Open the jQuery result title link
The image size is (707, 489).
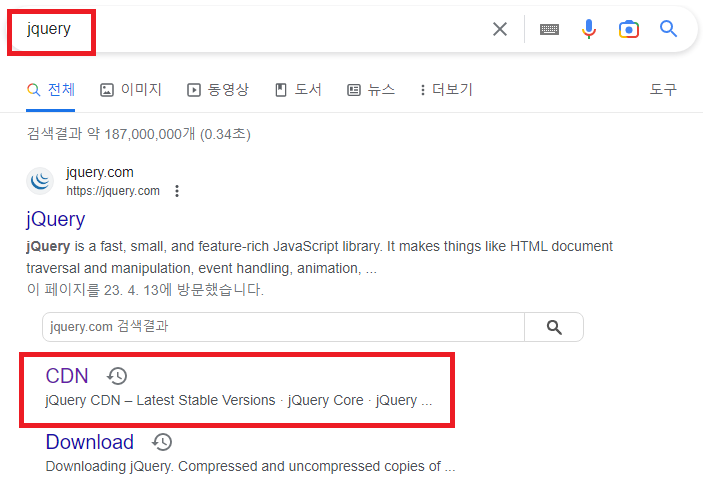[x=55, y=219]
